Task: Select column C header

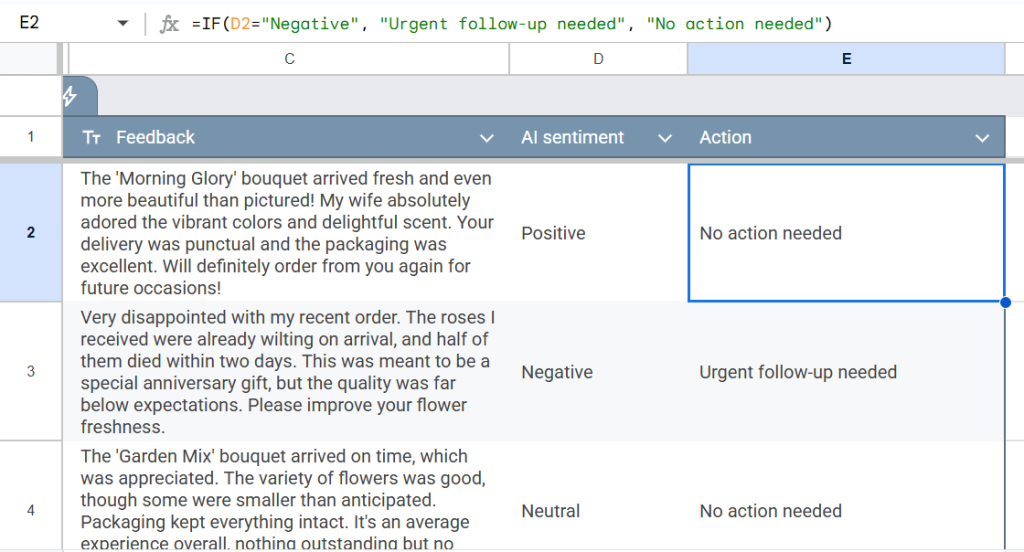Action: tap(289, 59)
